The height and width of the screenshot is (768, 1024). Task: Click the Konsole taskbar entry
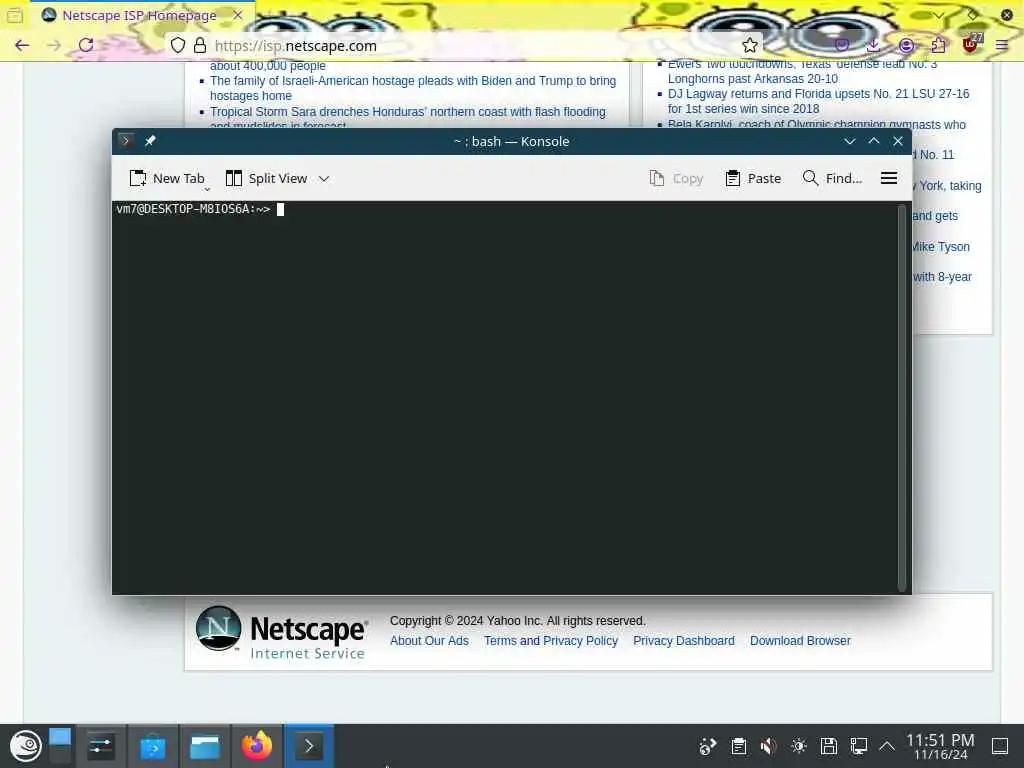(309, 746)
